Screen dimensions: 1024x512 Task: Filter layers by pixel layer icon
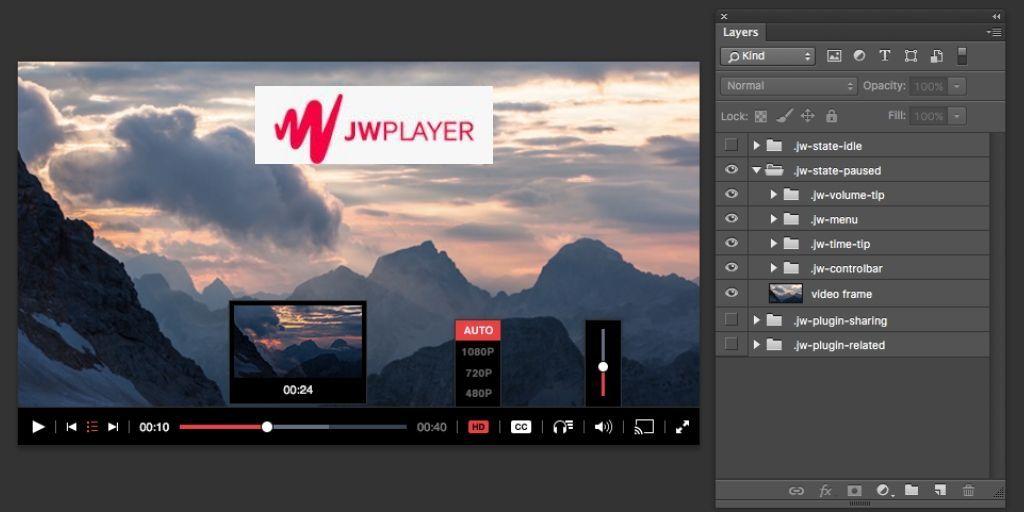(x=834, y=56)
